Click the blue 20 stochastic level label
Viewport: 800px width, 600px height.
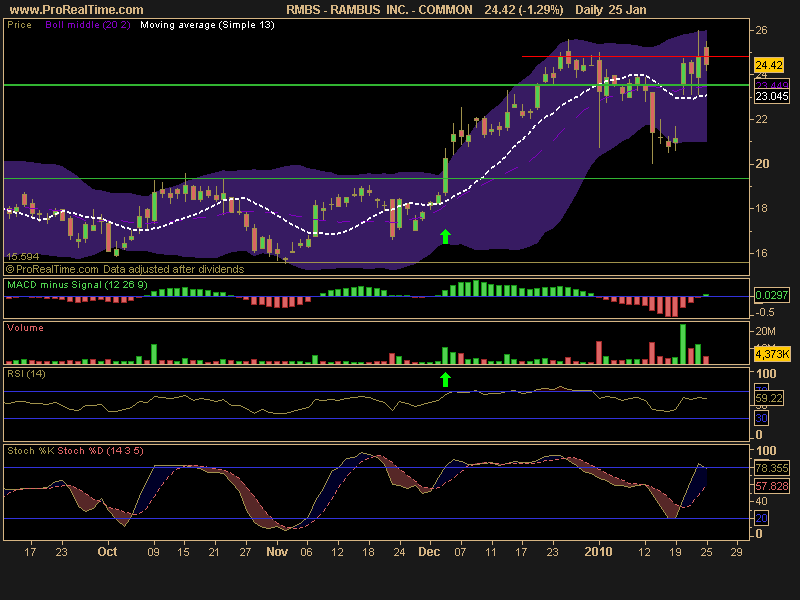pyautogui.click(x=761, y=518)
